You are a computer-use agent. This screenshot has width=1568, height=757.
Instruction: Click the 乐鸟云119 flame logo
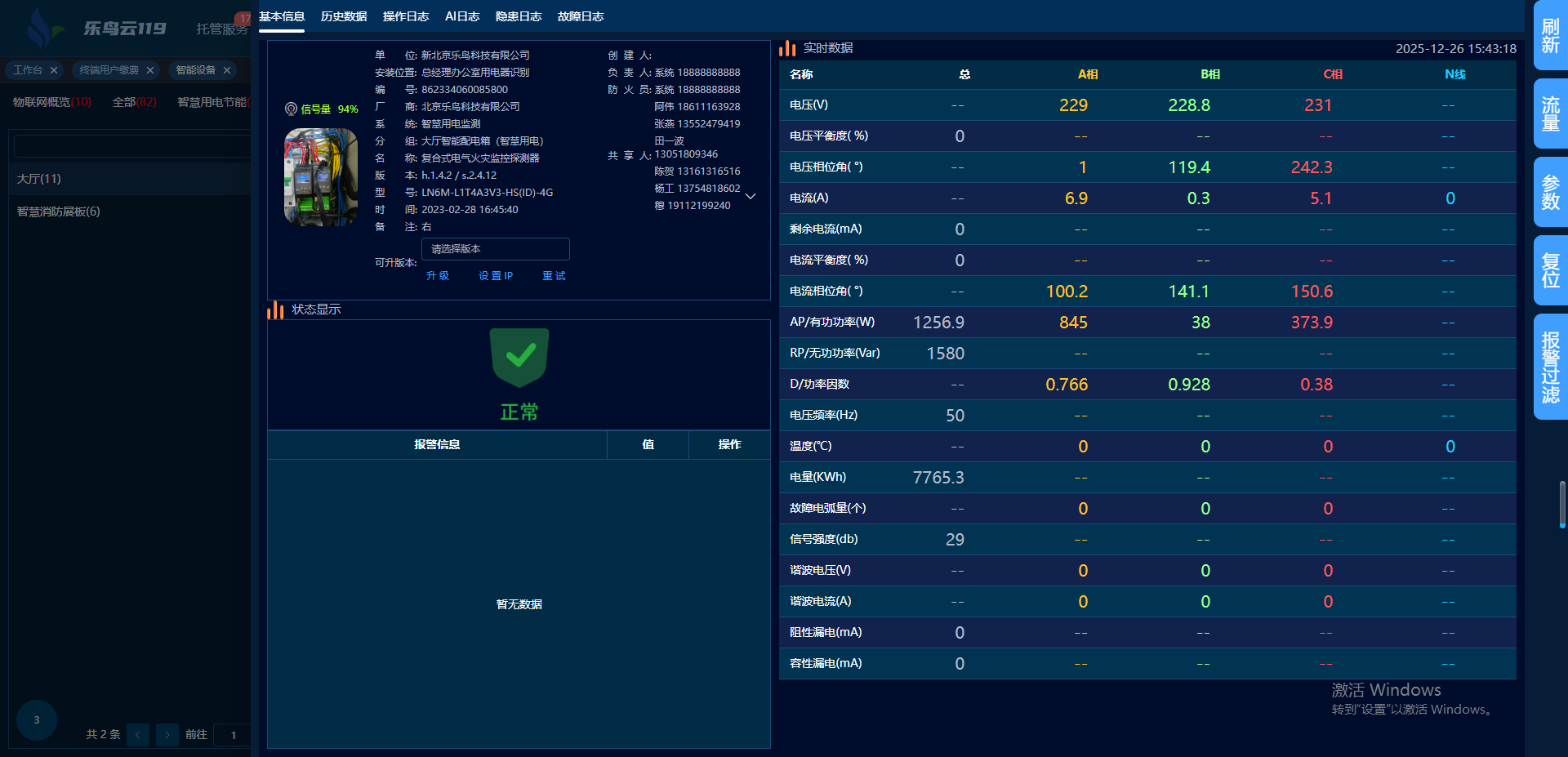pyautogui.click(x=41, y=28)
